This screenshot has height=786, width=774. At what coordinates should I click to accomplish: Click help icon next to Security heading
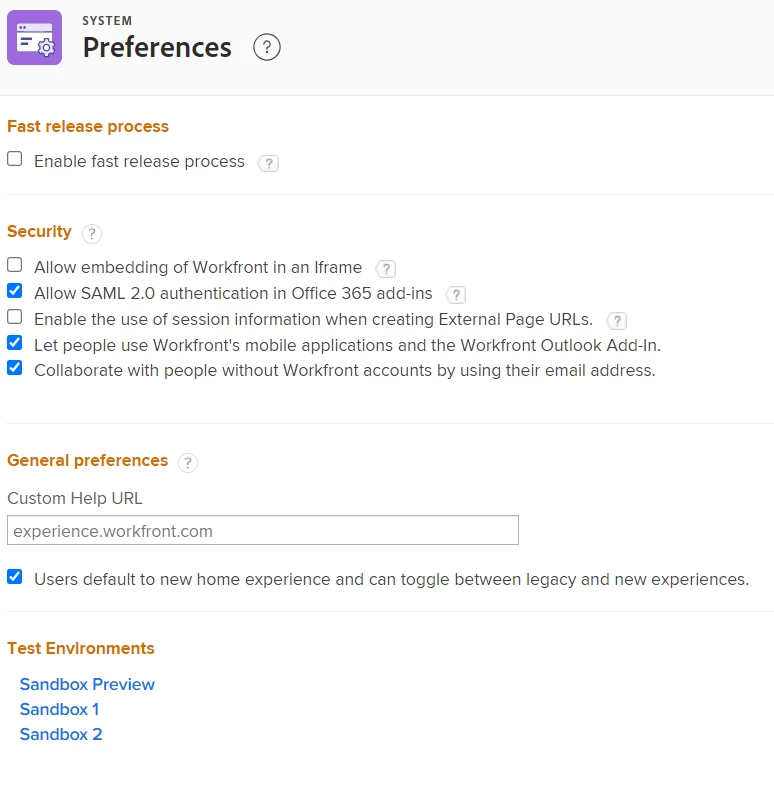tap(92, 234)
